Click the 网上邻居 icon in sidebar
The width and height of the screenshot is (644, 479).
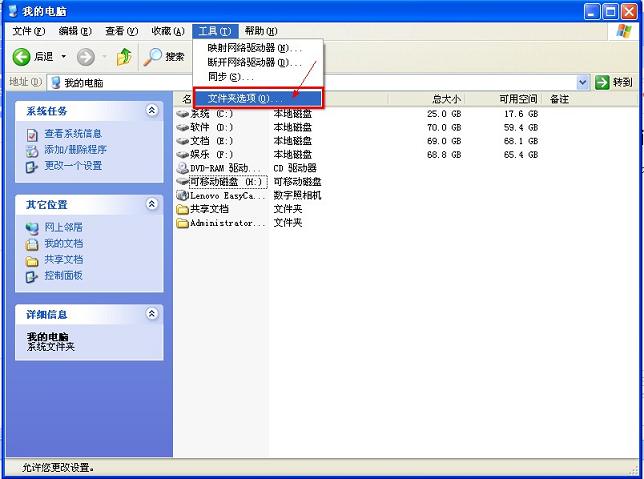click(x=32, y=228)
